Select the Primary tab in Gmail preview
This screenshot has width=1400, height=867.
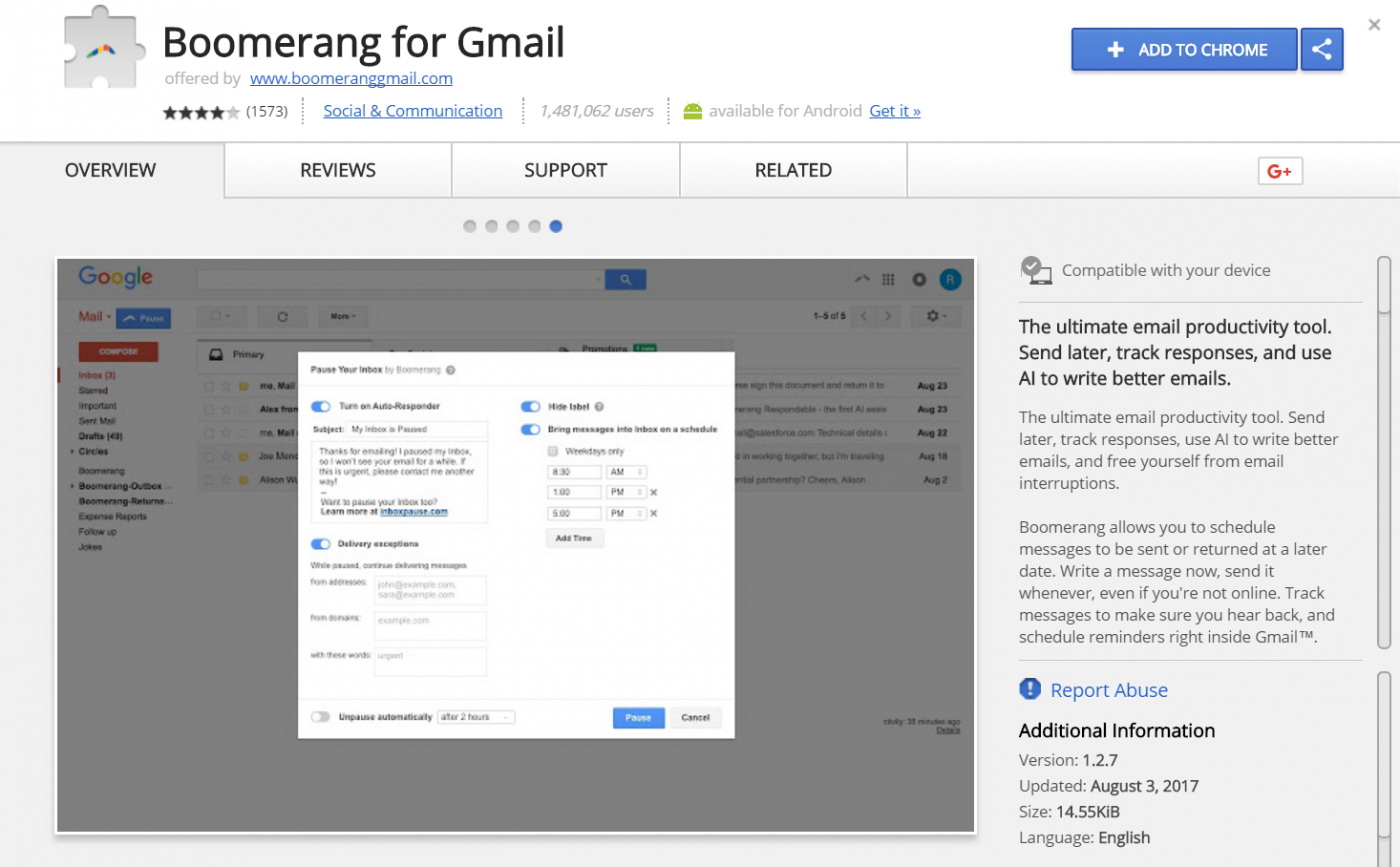[x=248, y=354]
